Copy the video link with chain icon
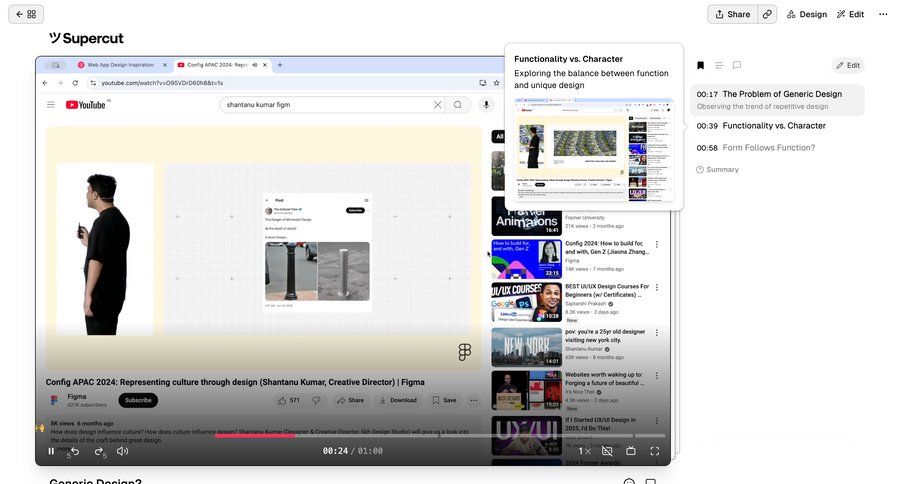The width and height of the screenshot is (900, 484). pyautogui.click(x=767, y=14)
